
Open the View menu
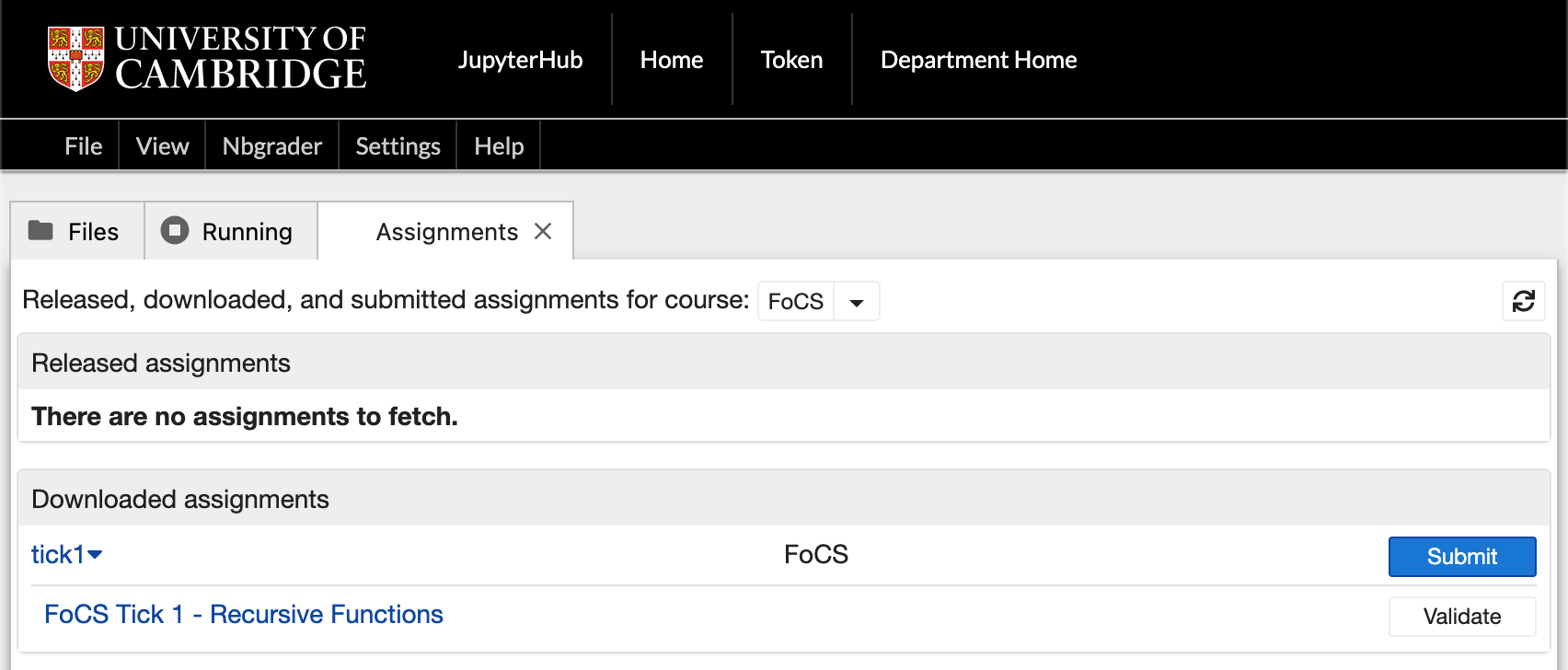tap(162, 146)
